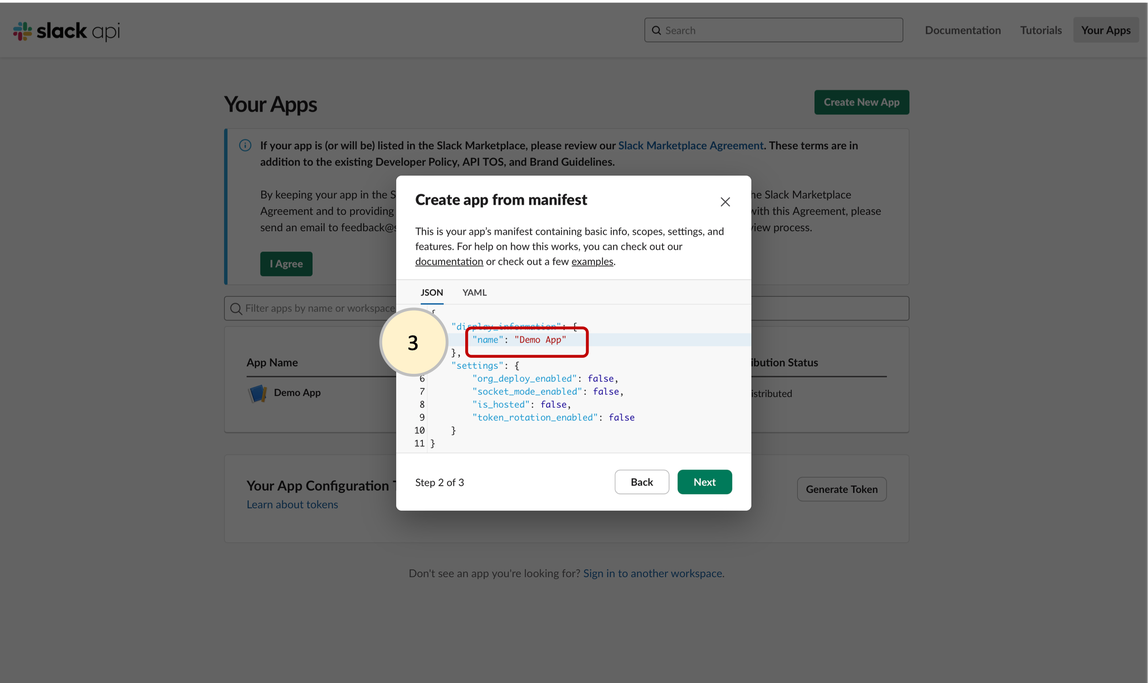Switch to the YAML tab

tap(474, 293)
